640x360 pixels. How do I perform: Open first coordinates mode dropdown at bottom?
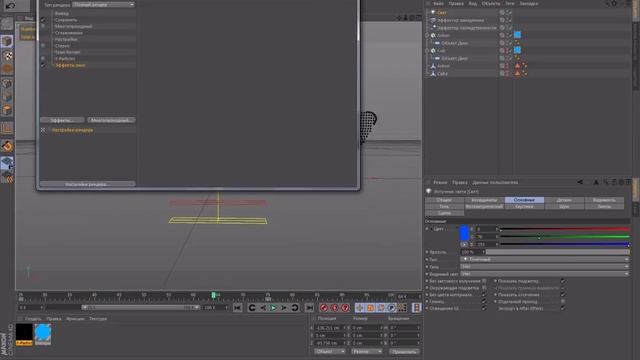point(330,351)
